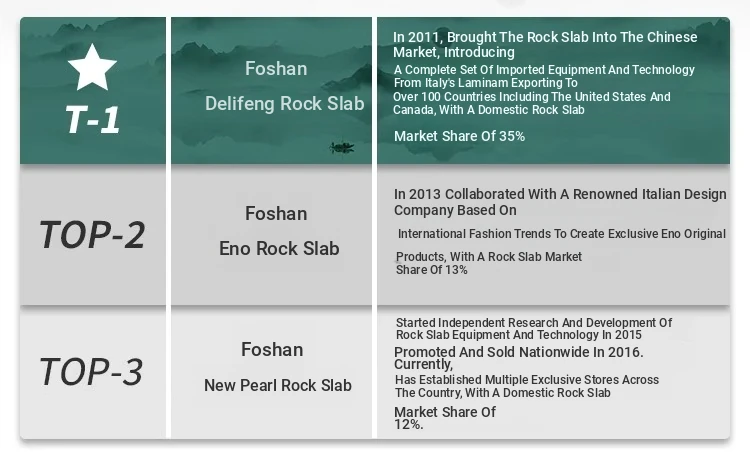Click the 'Market Share Of 35%' text
The width and height of the screenshot is (750, 460).
click(x=459, y=136)
